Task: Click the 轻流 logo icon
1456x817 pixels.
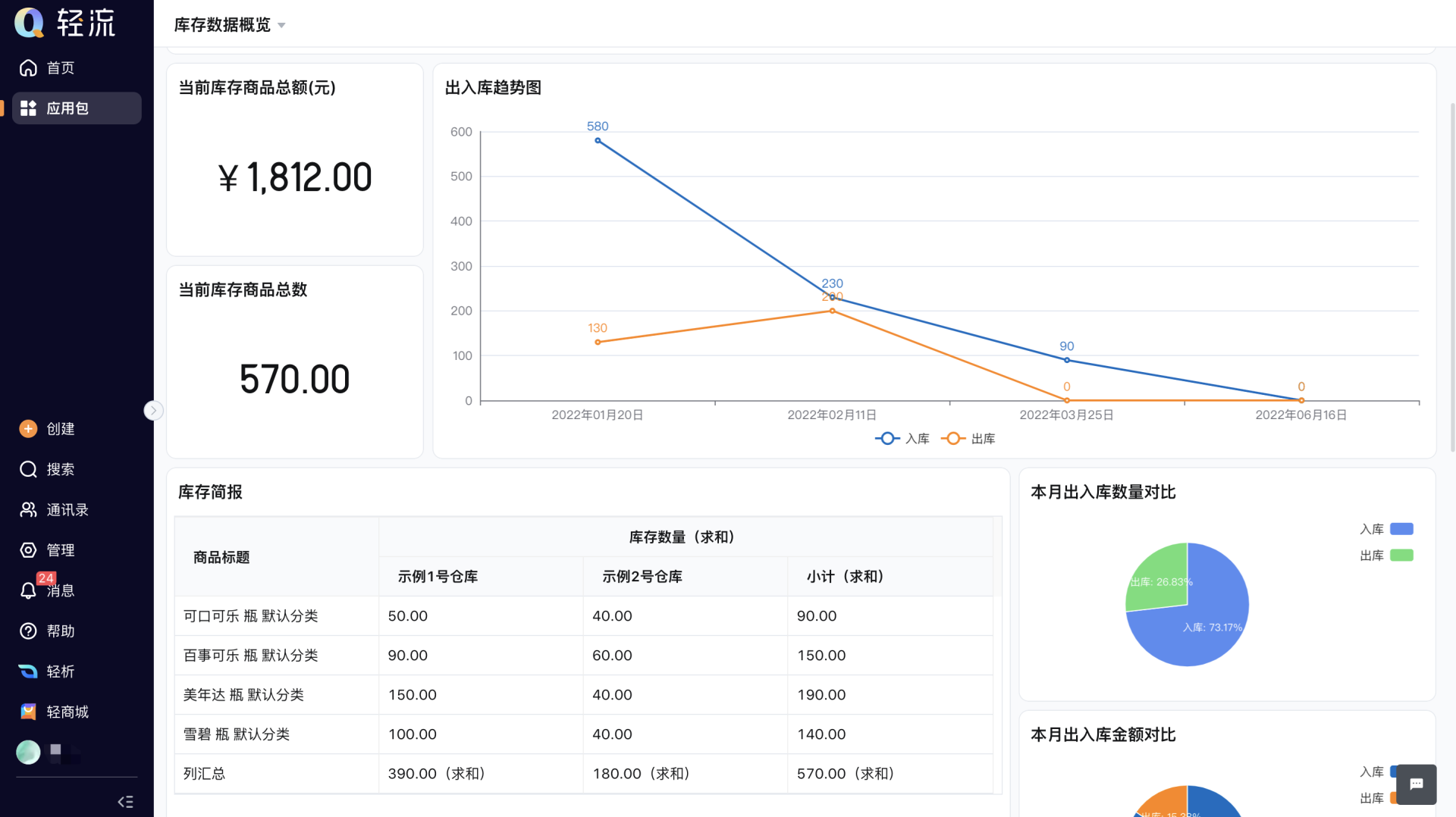Action: [x=30, y=22]
